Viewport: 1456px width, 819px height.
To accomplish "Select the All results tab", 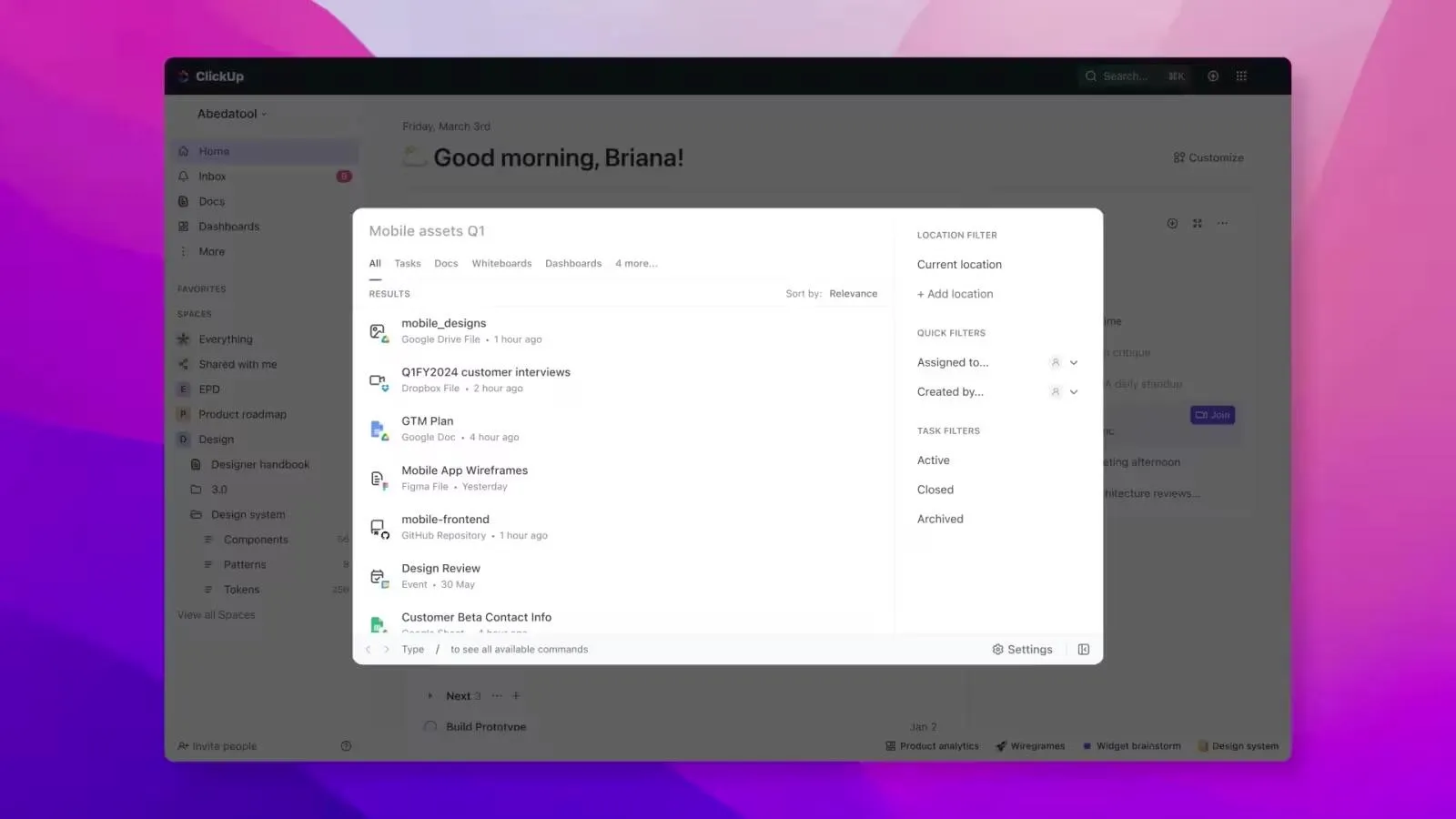I will [375, 263].
